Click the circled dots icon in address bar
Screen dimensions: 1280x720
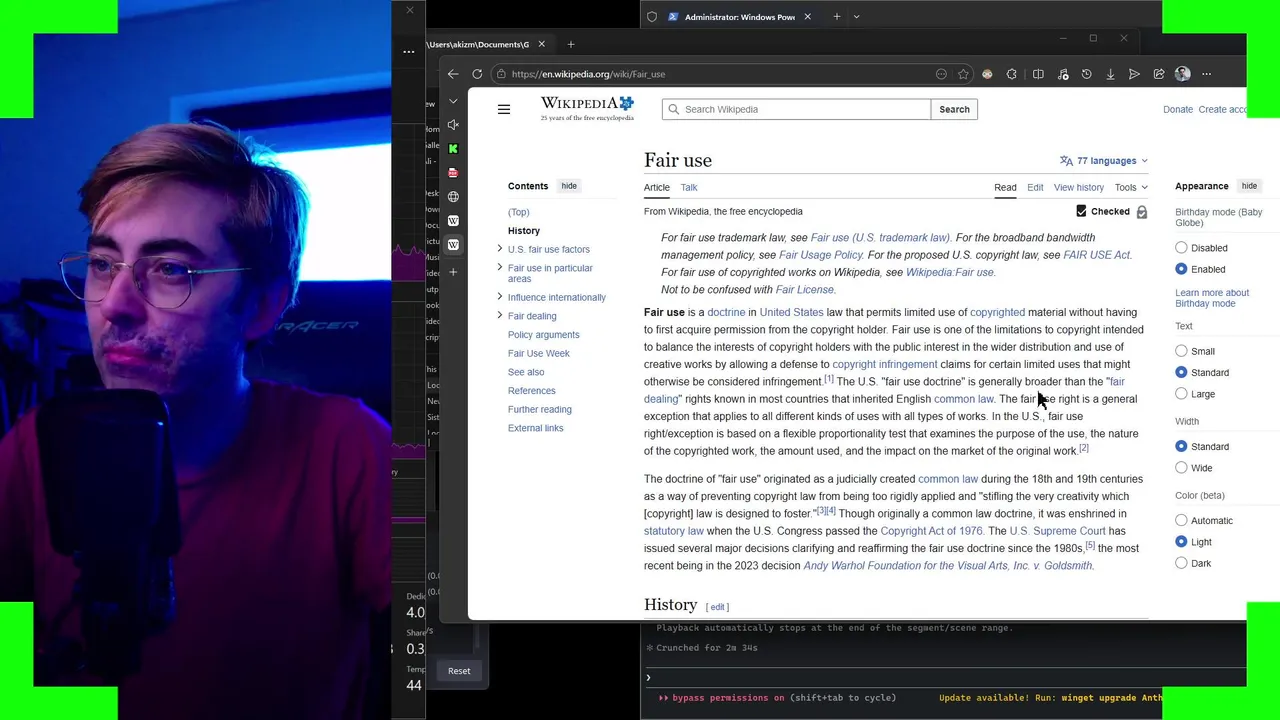point(941,74)
